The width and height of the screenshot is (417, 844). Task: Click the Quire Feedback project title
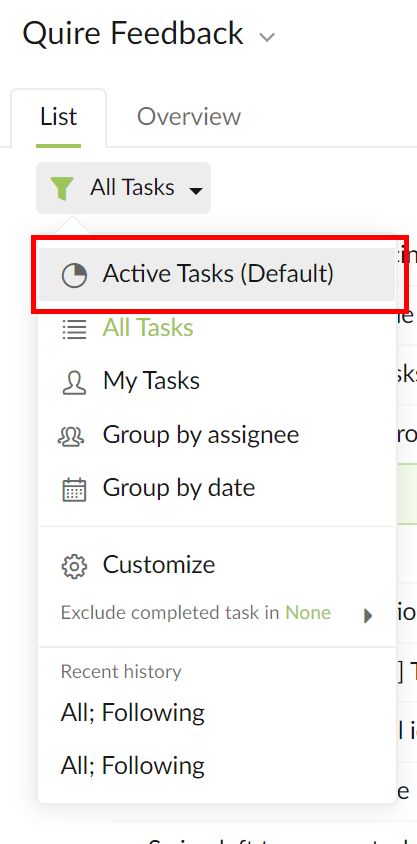pyautogui.click(x=133, y=33)
